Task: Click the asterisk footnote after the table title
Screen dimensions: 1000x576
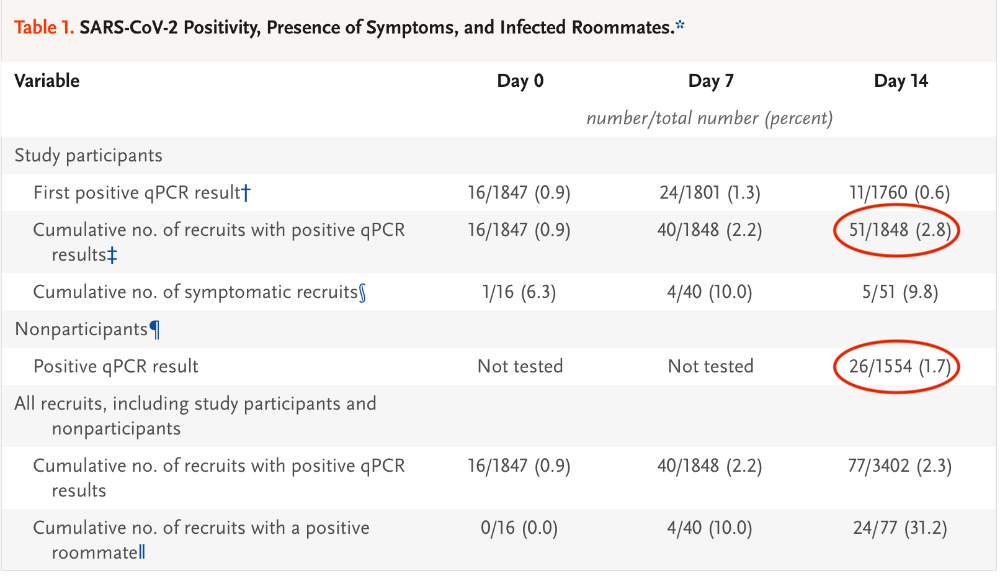Action: pyautogui.click(x=681, y=26)
